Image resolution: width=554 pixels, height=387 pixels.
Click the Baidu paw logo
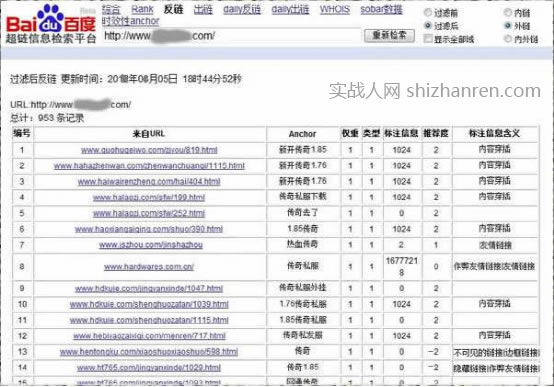pos(51,18)
